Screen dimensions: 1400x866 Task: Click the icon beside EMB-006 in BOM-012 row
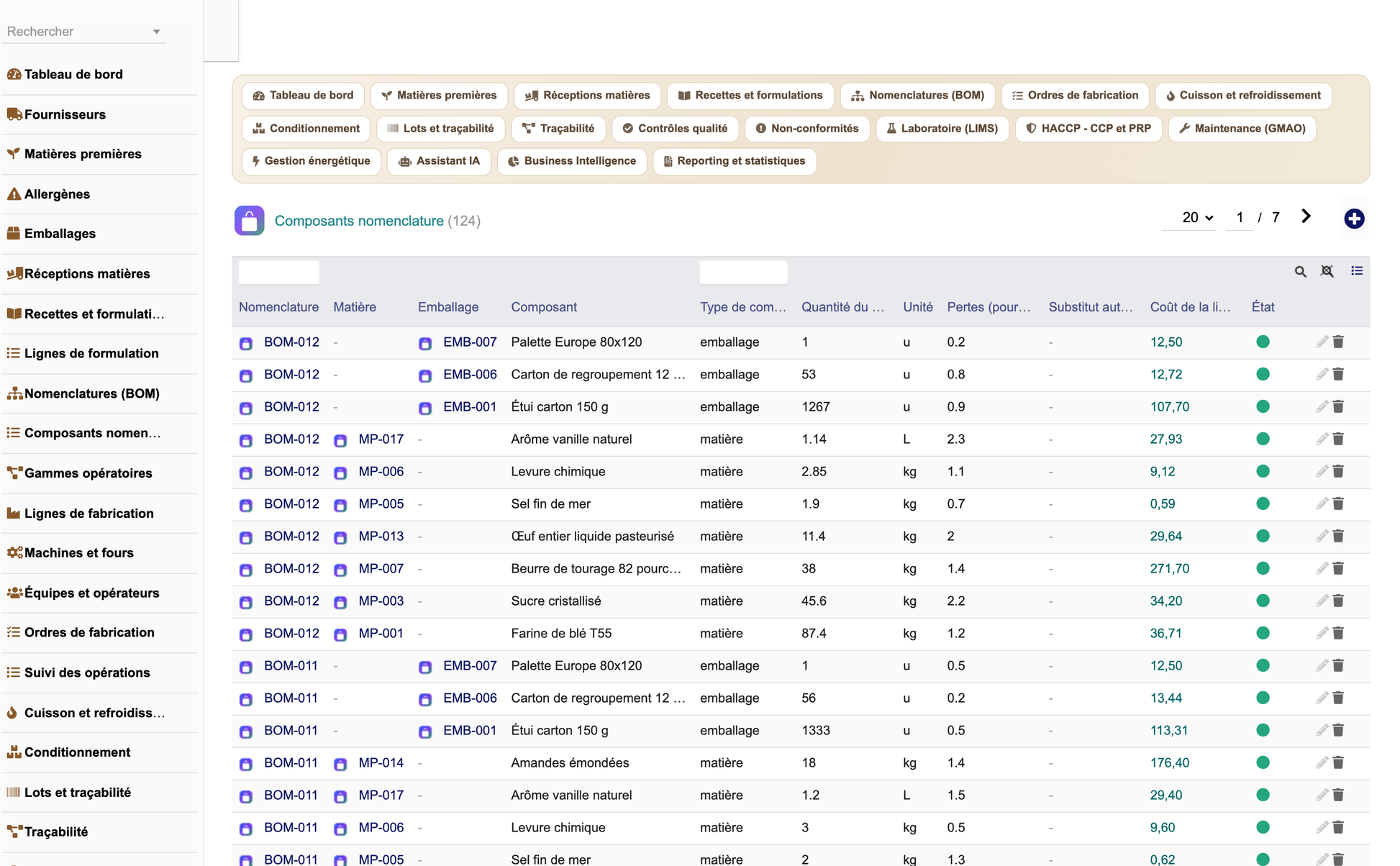[x=425, y=375]
